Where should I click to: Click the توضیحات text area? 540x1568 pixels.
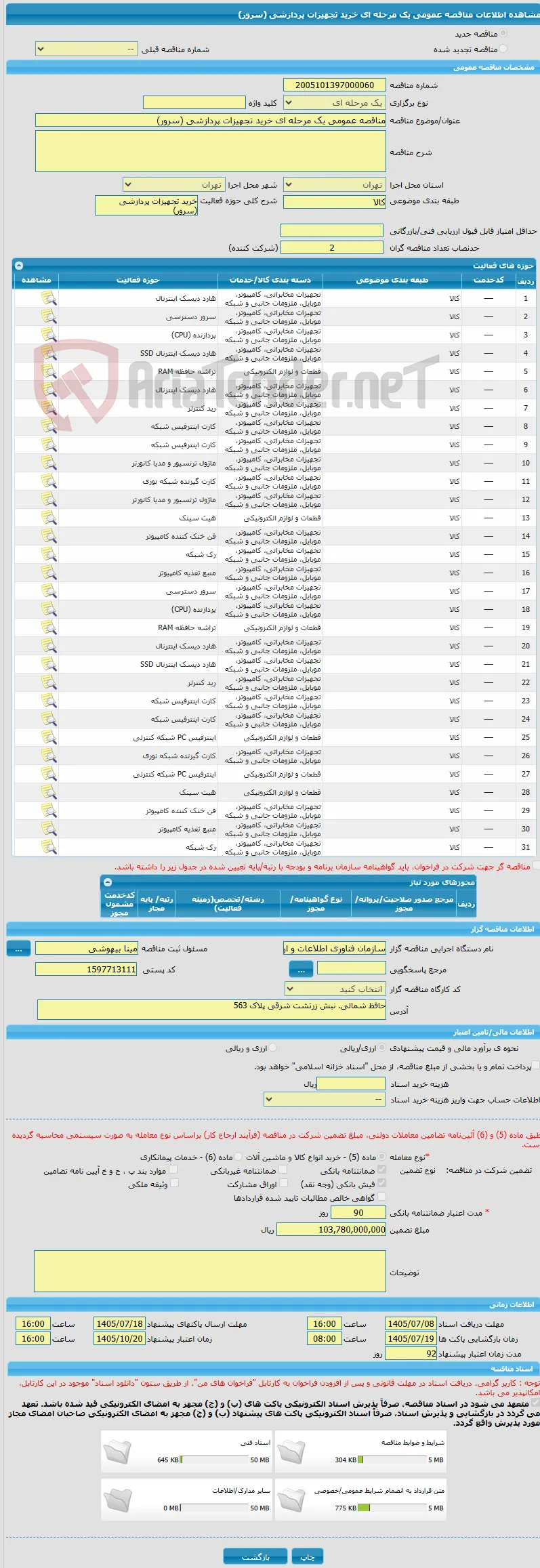(x=210, y=1271)
